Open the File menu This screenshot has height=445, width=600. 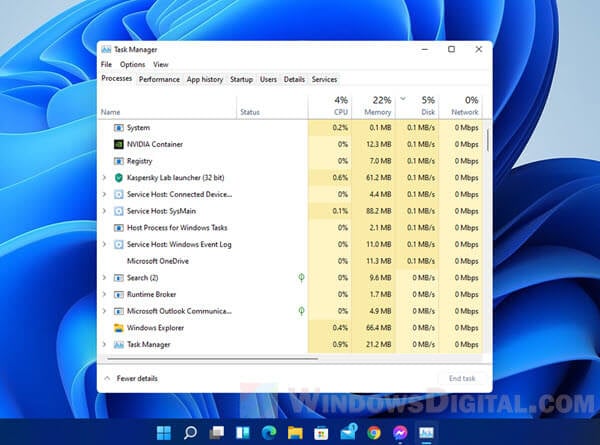click(x=106, y=64)
